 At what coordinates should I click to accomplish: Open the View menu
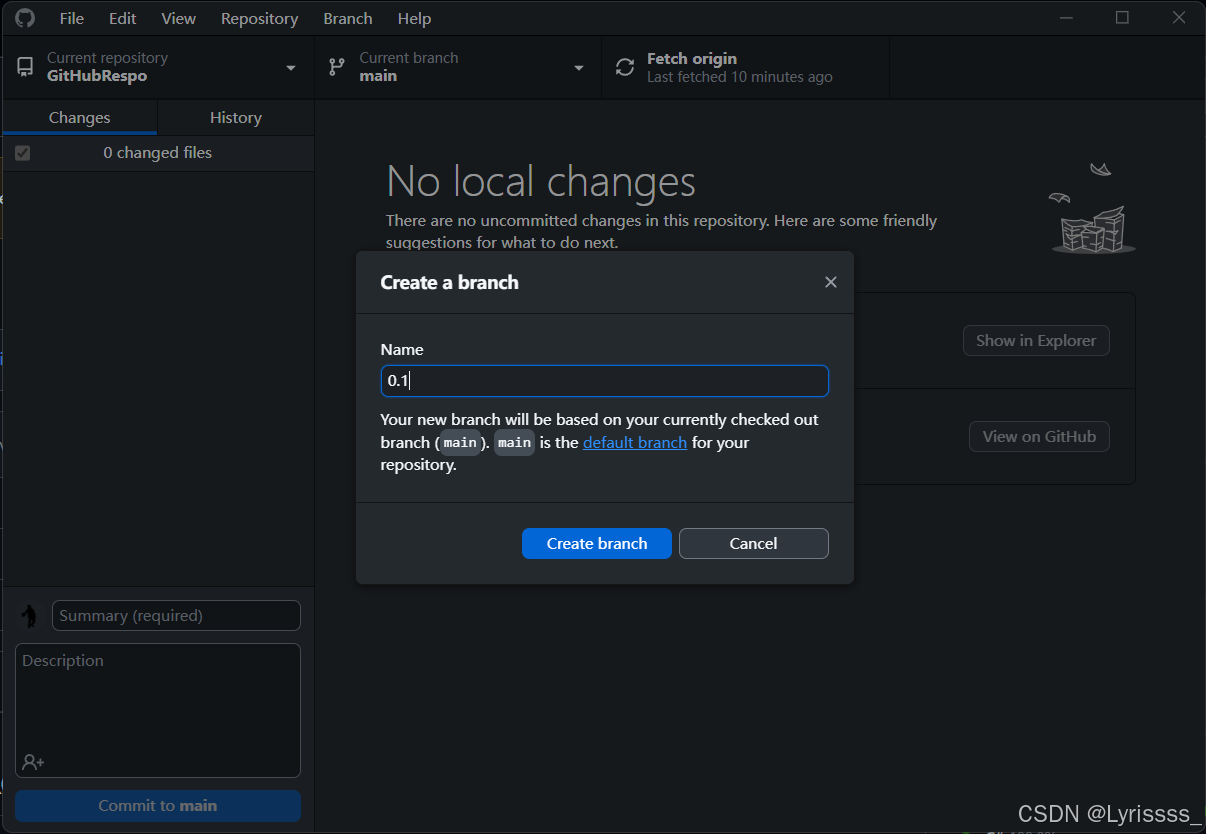(179, 18)
